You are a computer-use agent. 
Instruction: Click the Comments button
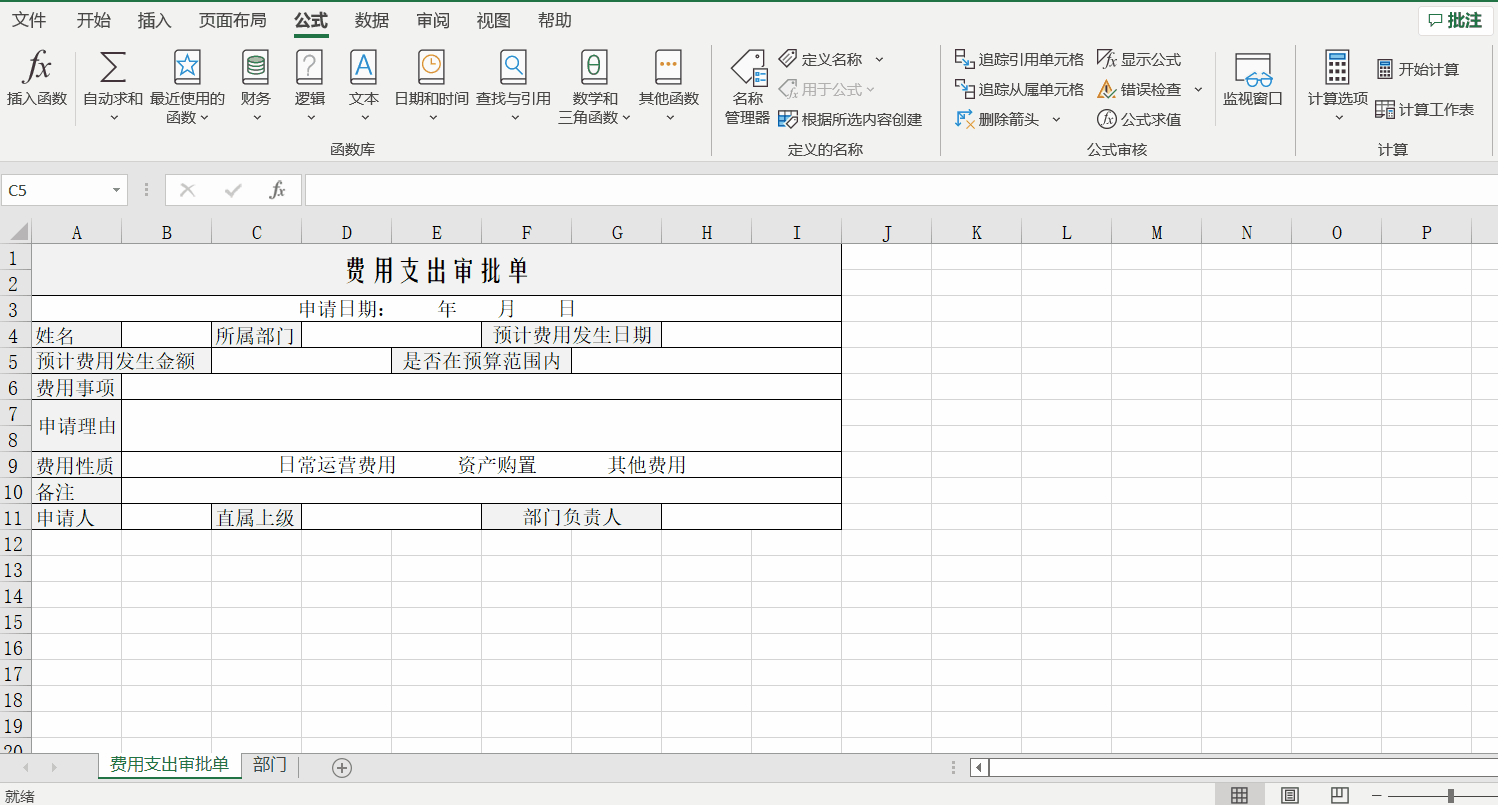(1454, 20)
